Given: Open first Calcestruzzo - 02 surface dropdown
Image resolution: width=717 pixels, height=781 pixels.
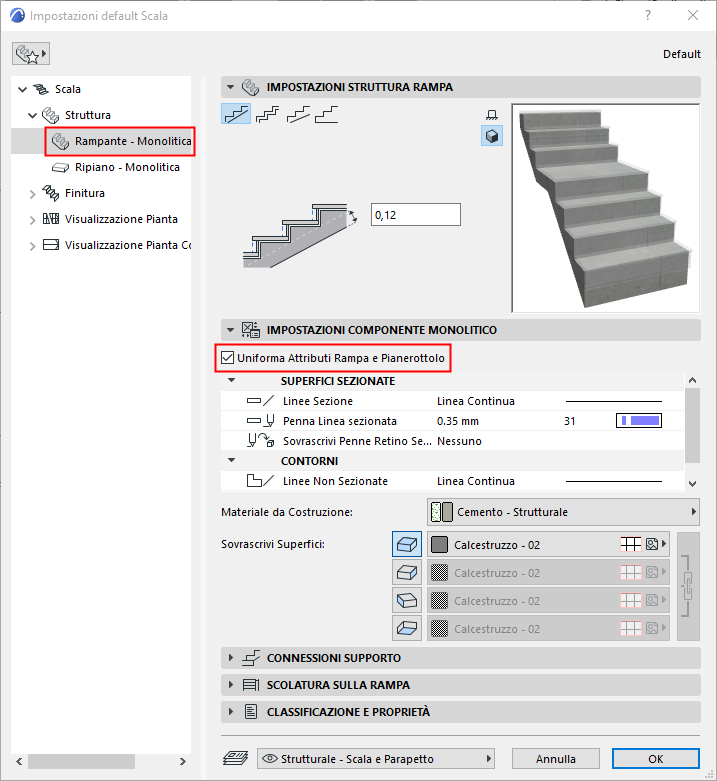Looking at the screenshot, I should (x=548, y=544).
